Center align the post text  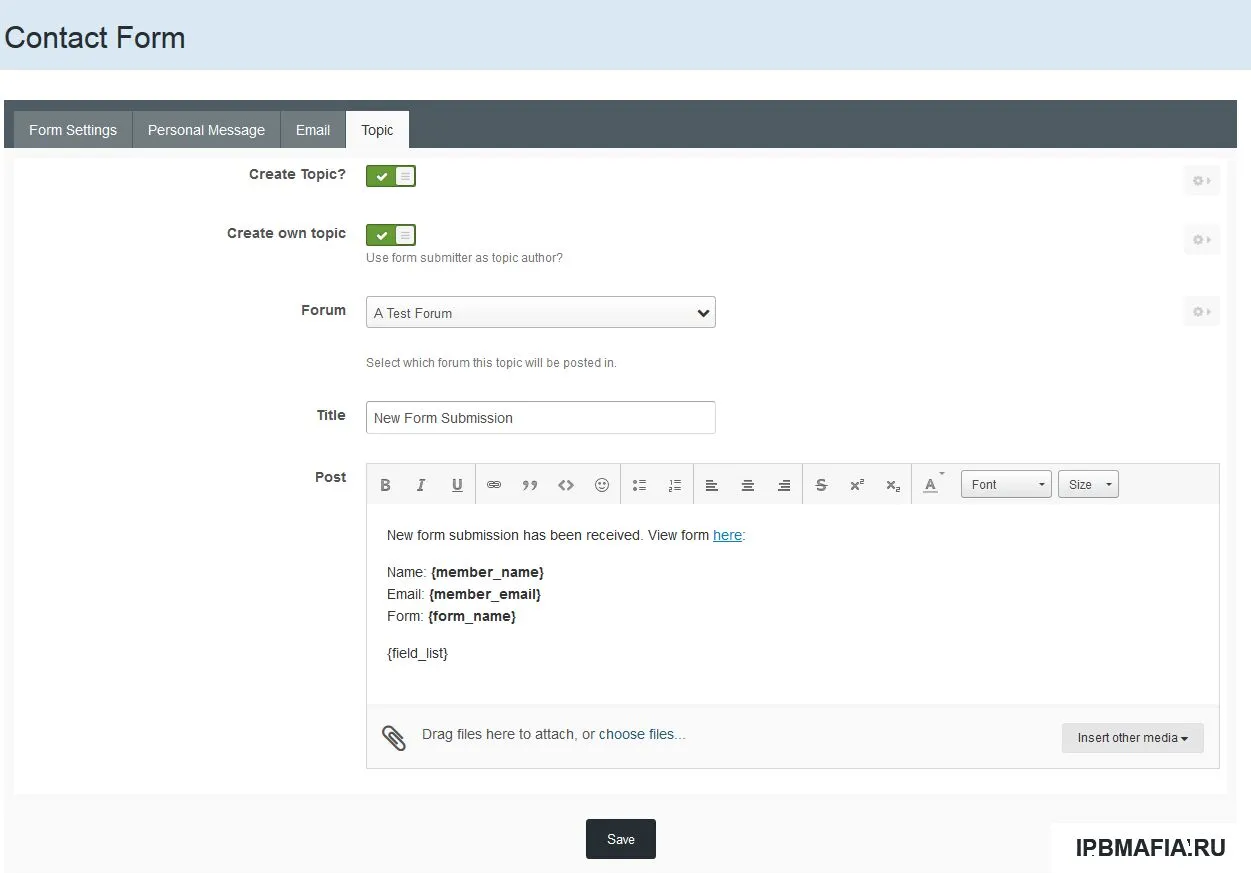(748, 485)
